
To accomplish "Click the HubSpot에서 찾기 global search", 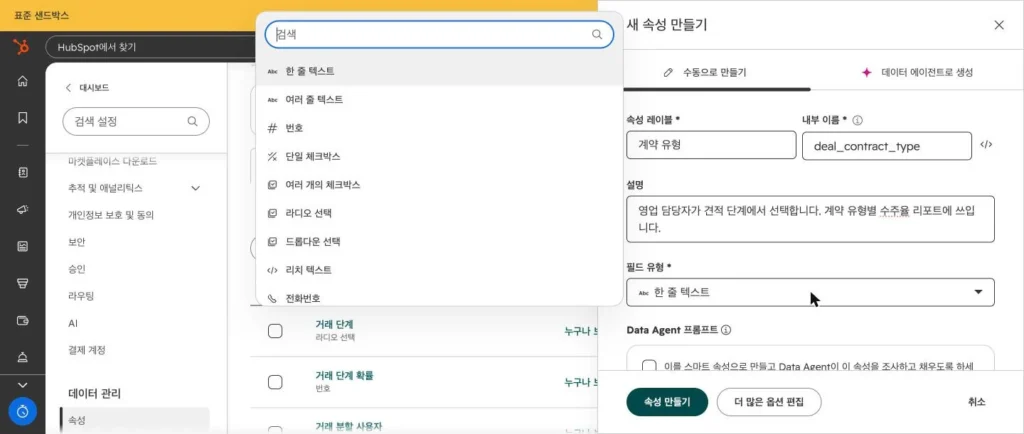I will (150, 47).
